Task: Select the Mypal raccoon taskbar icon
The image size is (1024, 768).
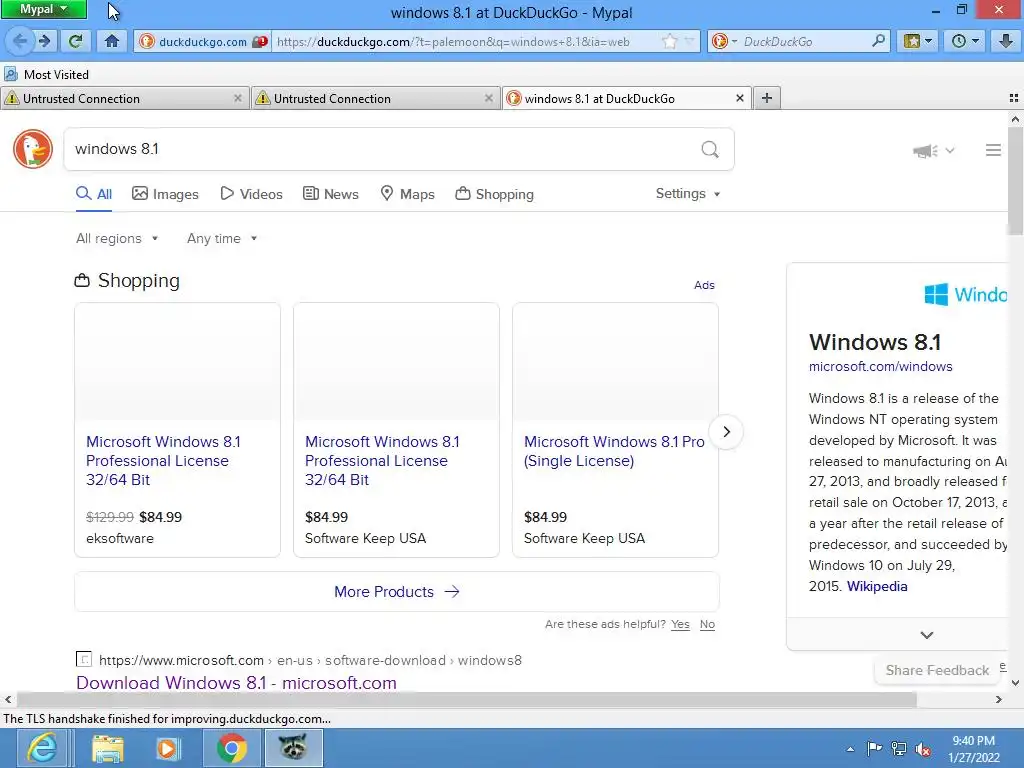Action: pyautogui.click(x=293, y=748)
